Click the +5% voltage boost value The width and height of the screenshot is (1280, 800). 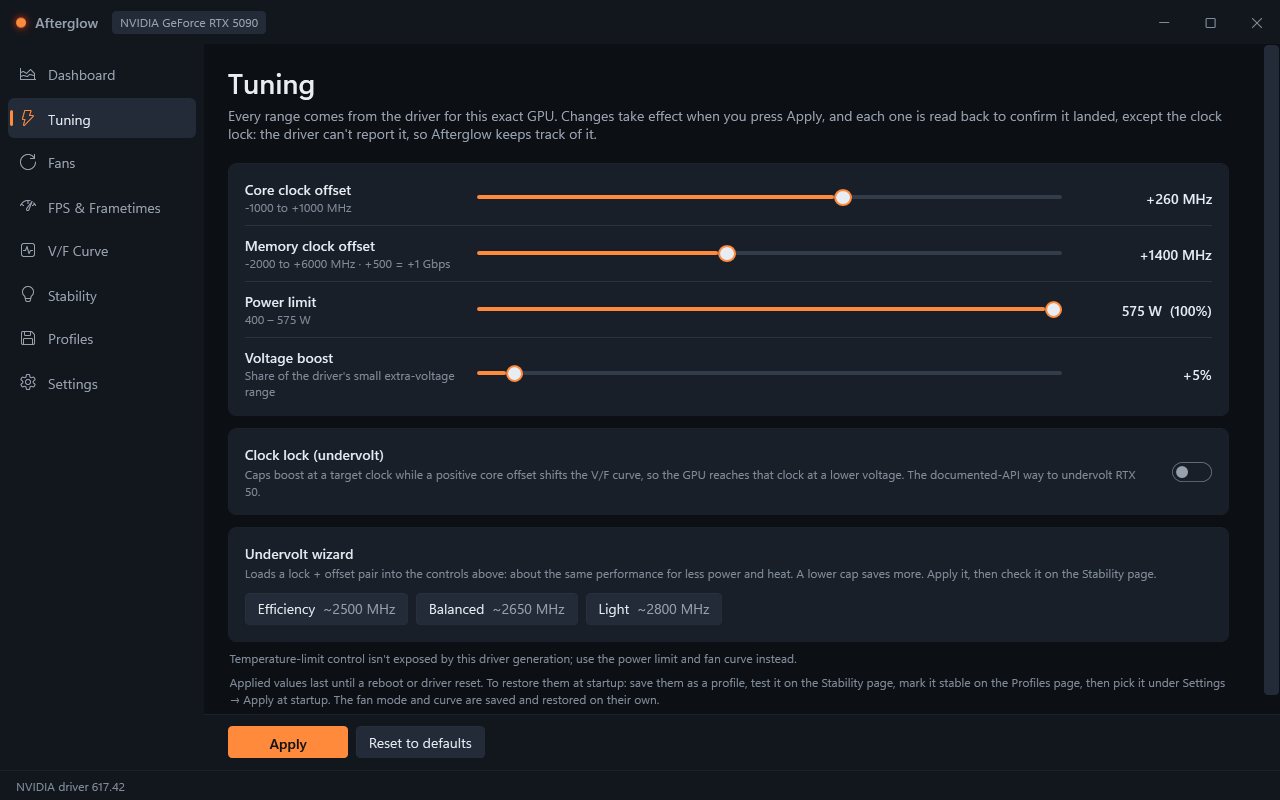1197,375
